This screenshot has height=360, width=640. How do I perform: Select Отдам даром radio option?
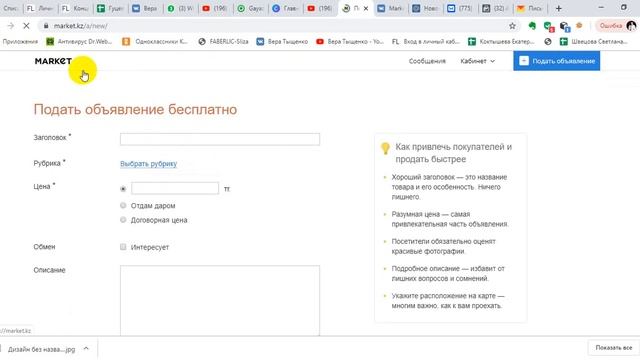pos(123,205)
